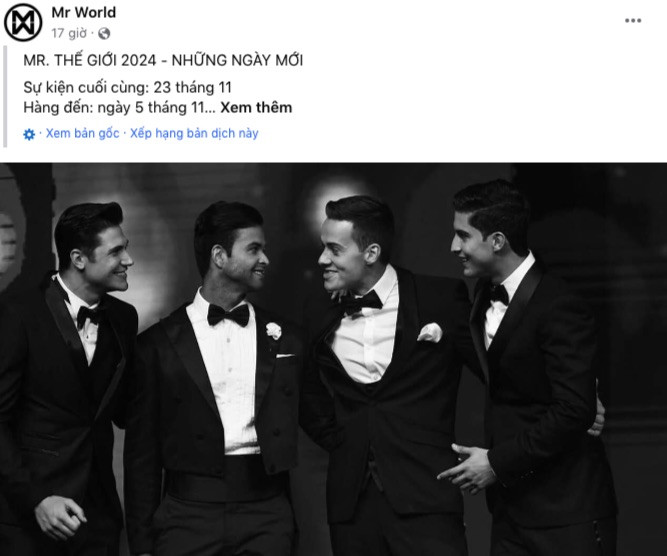This screenshot has height=556, width=667.
Task: Open translation settings gear icon
Action: point(29,134)
